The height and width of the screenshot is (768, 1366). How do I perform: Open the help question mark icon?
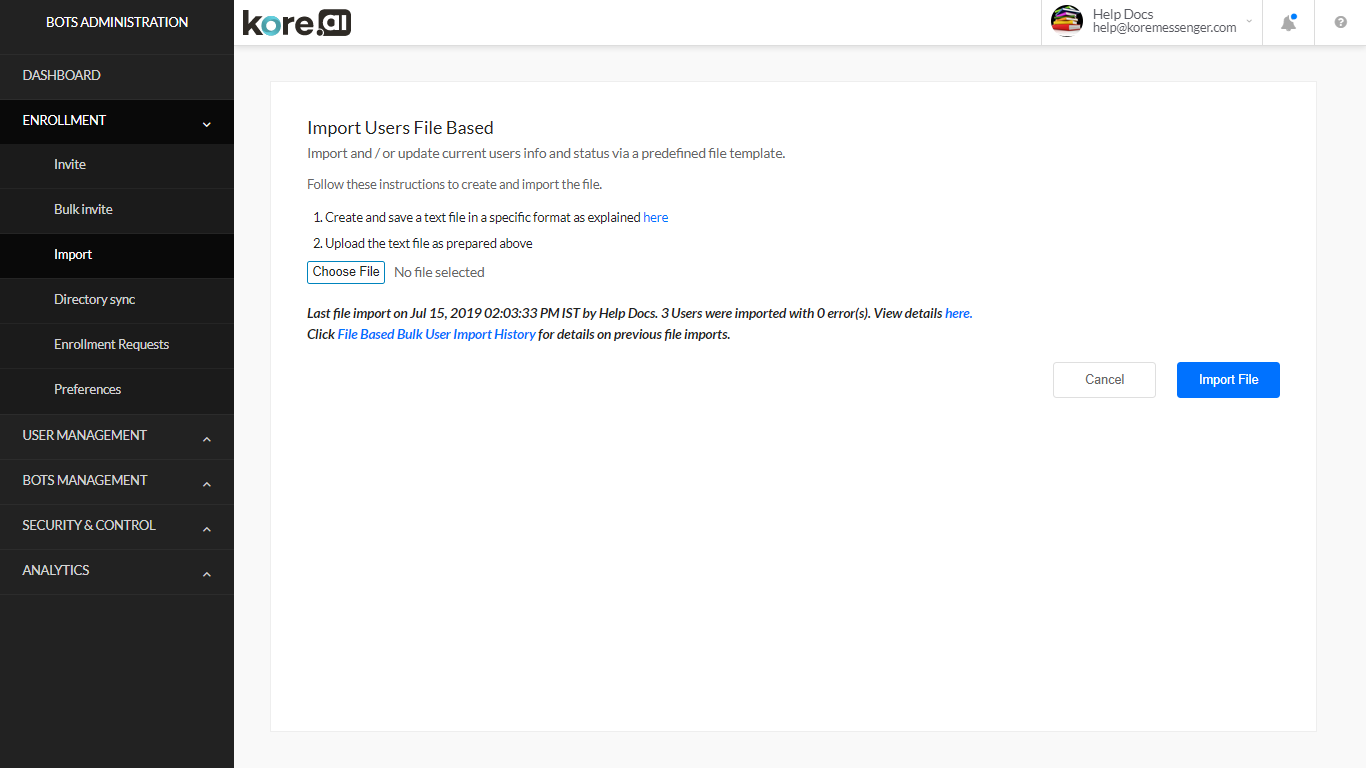coord(1340,23)
